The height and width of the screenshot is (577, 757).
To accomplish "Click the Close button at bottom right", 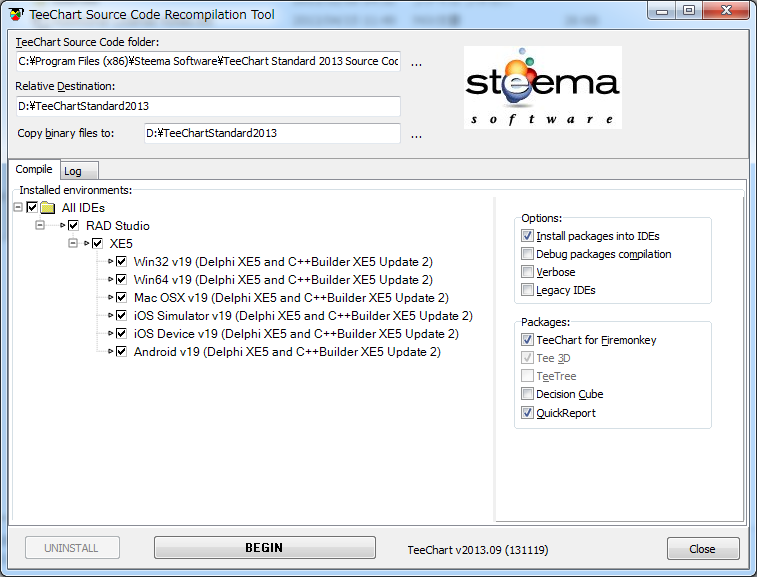I will click(x=703, y=549).
